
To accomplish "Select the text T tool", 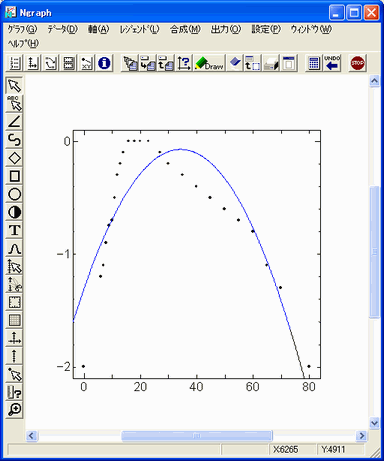I will 14,230.
